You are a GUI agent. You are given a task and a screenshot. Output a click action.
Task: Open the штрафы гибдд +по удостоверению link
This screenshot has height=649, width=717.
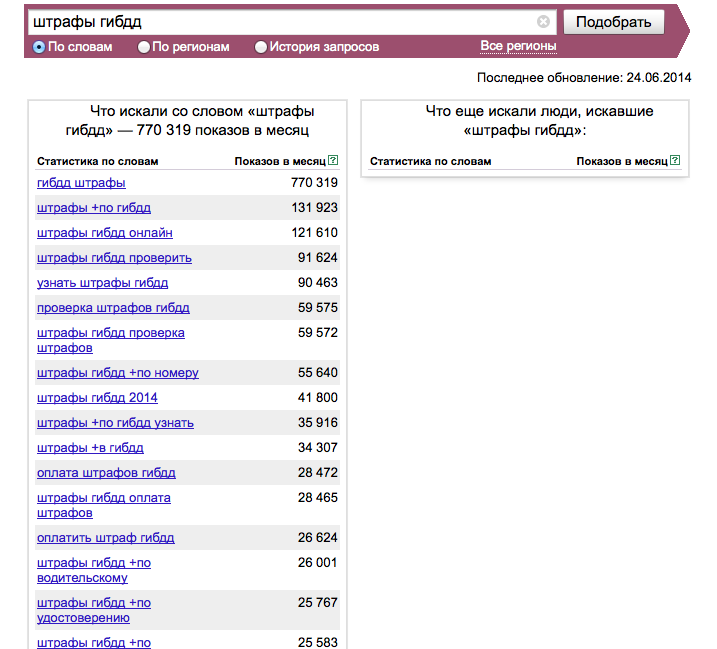point(94,610)
